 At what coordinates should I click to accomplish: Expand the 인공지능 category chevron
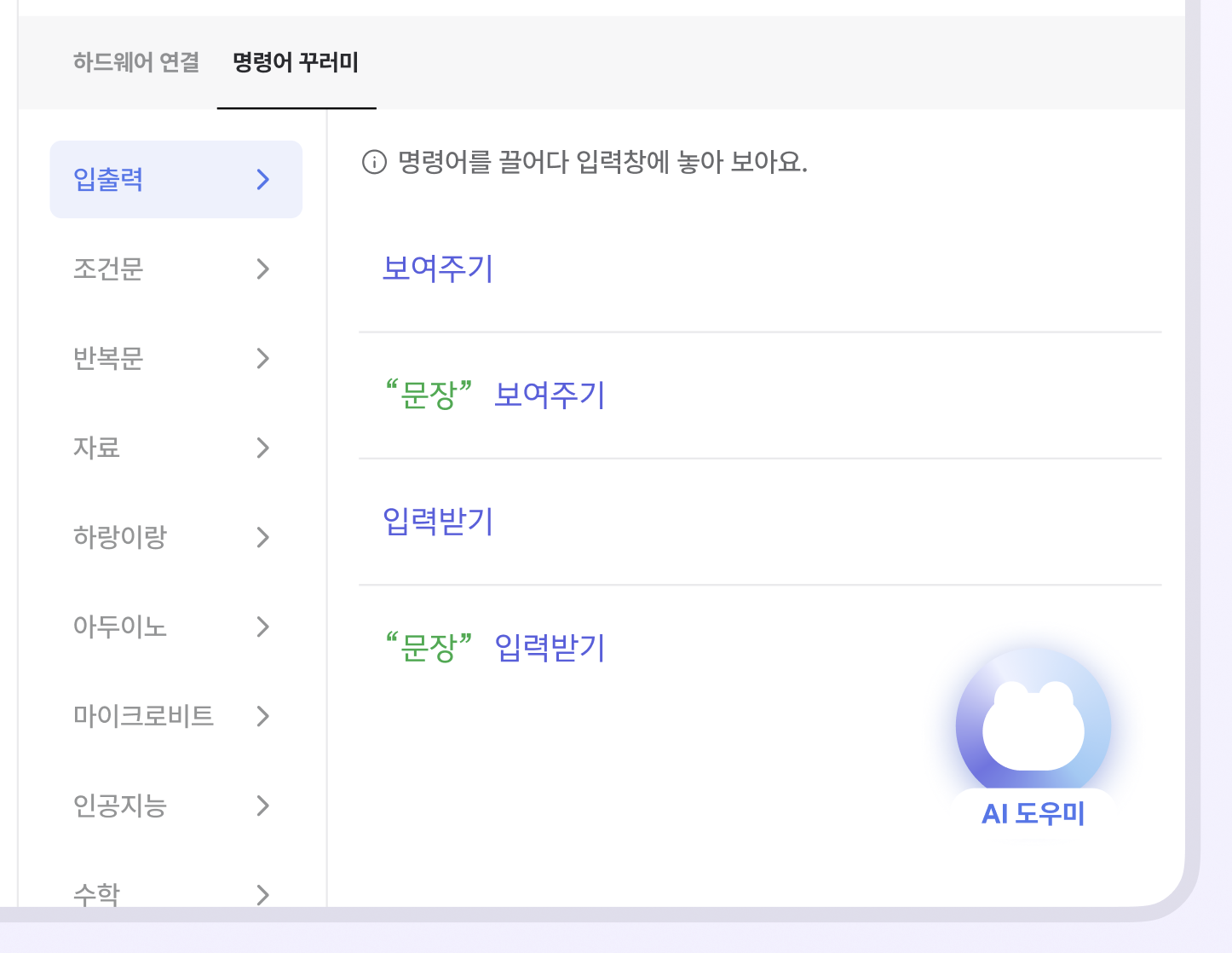click(263, 806)
